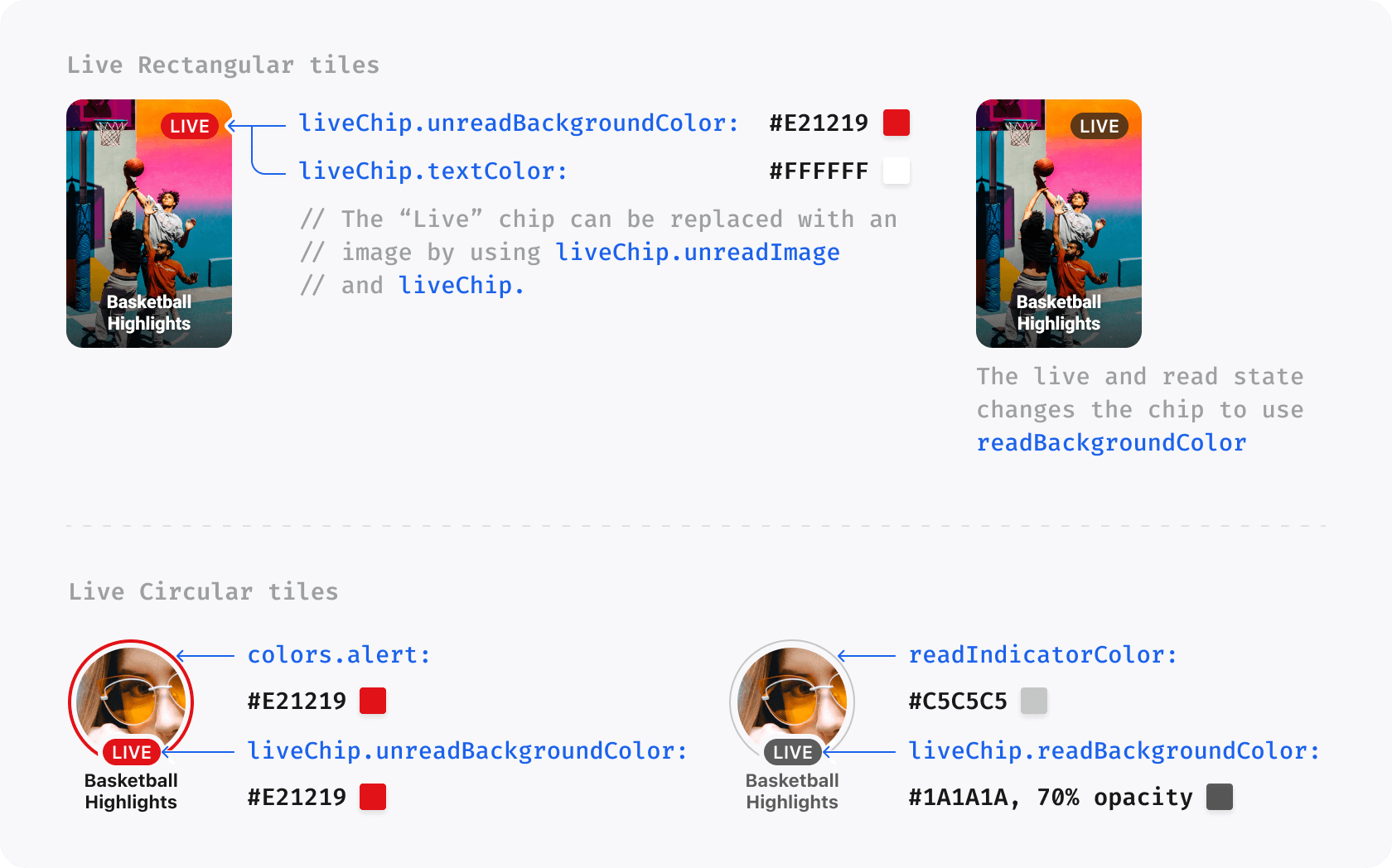Click the light gray #C5C5C5 swatch
This screenshot has width=1392, height=868.
coord(1033,701)
